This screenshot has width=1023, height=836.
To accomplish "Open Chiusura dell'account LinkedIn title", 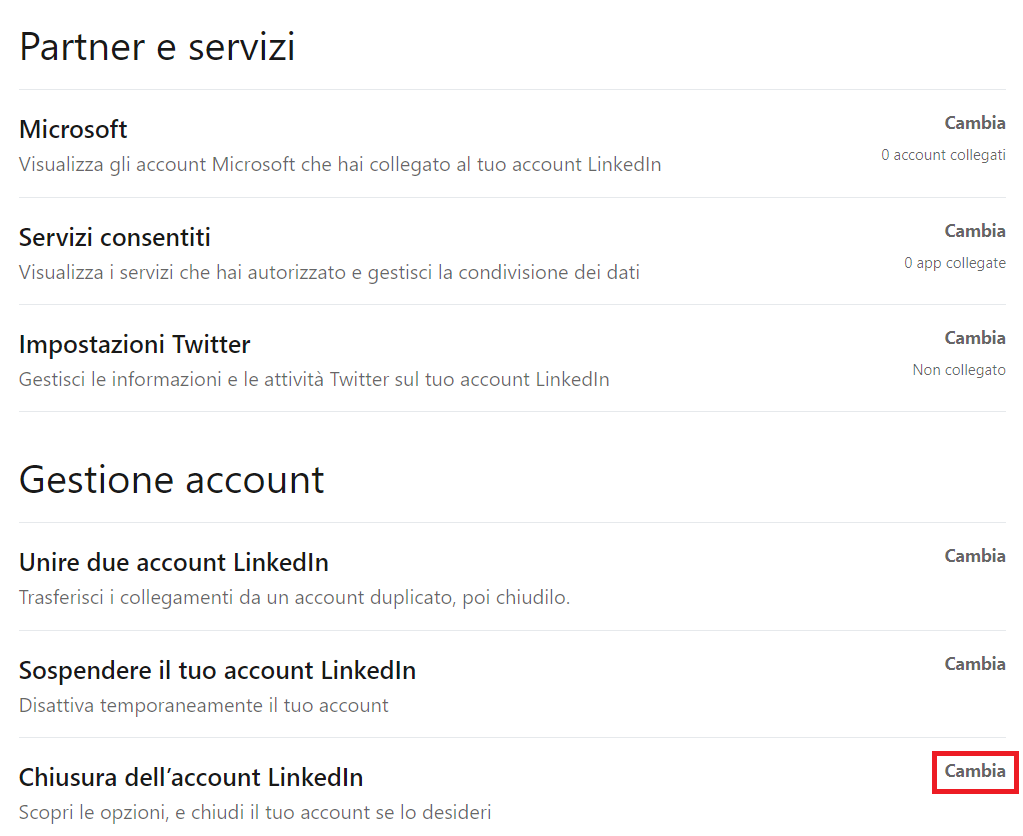I will [x=190, y=777].
